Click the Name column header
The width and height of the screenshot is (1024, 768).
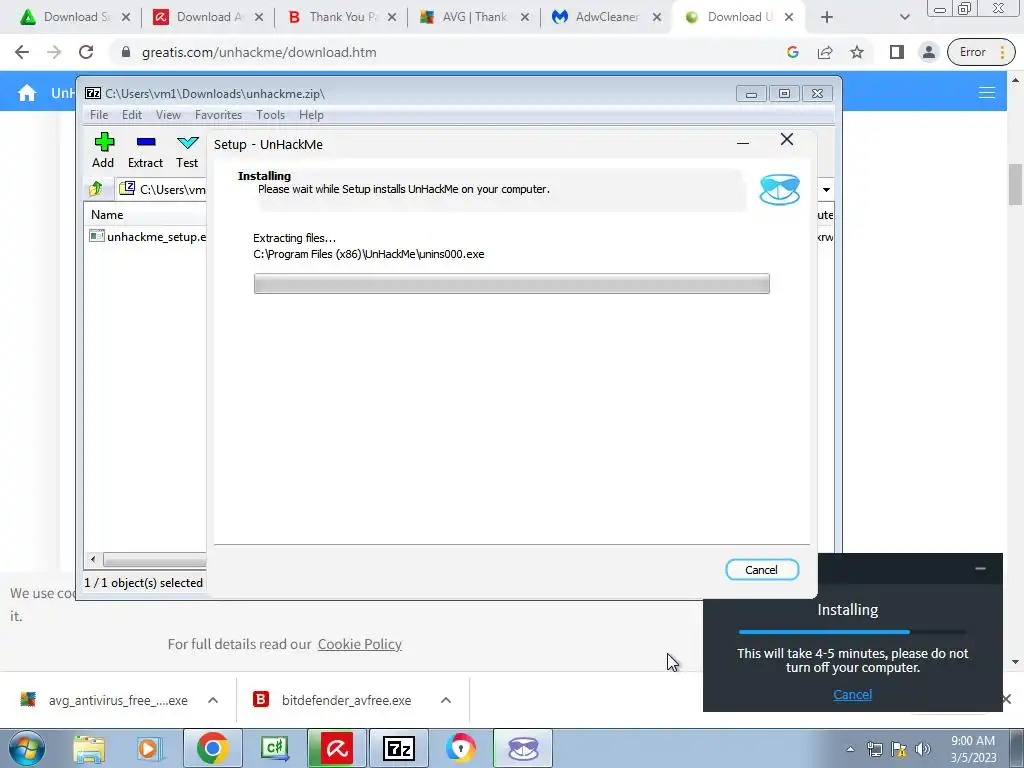(107, 215)
